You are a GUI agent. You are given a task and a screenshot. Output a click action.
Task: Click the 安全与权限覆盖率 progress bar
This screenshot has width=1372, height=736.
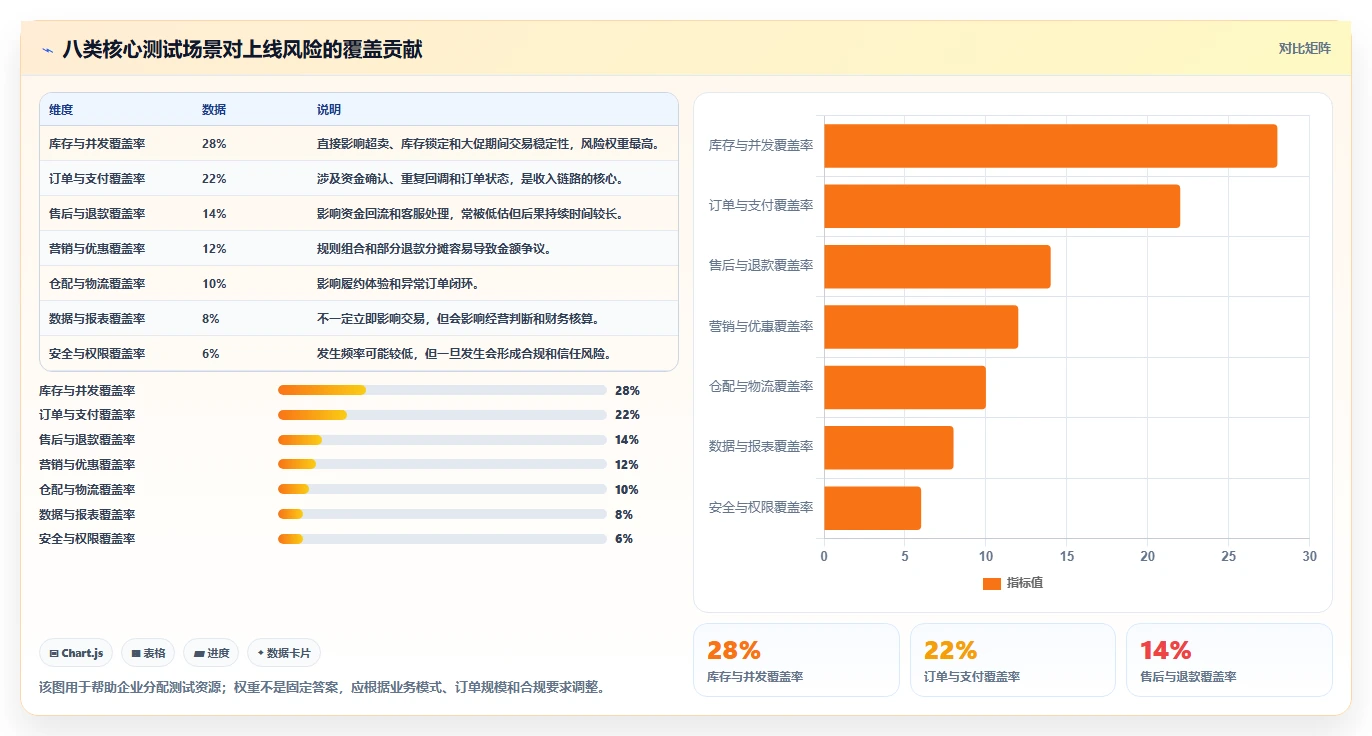(442, 539)
